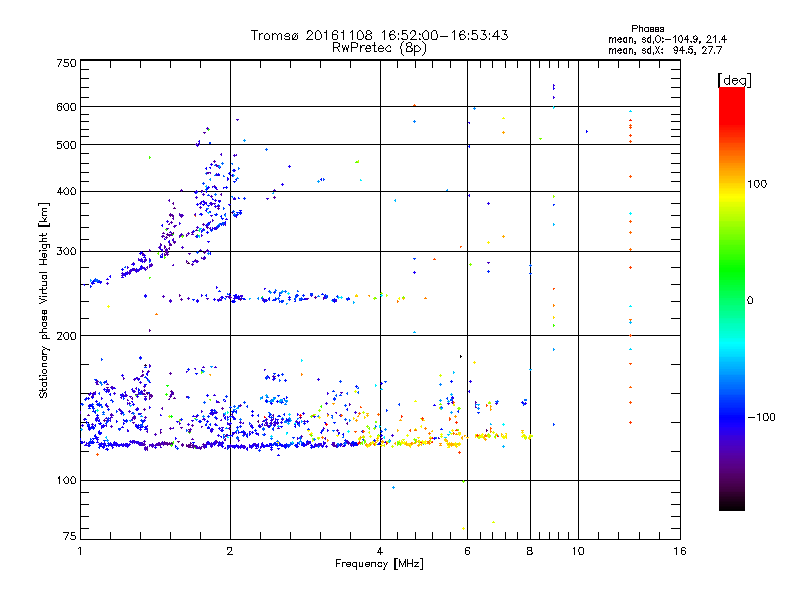This screenshot has width=800, height=600.
Task: Click the phase colorbar gradient
Action: [x=732, y=298]
